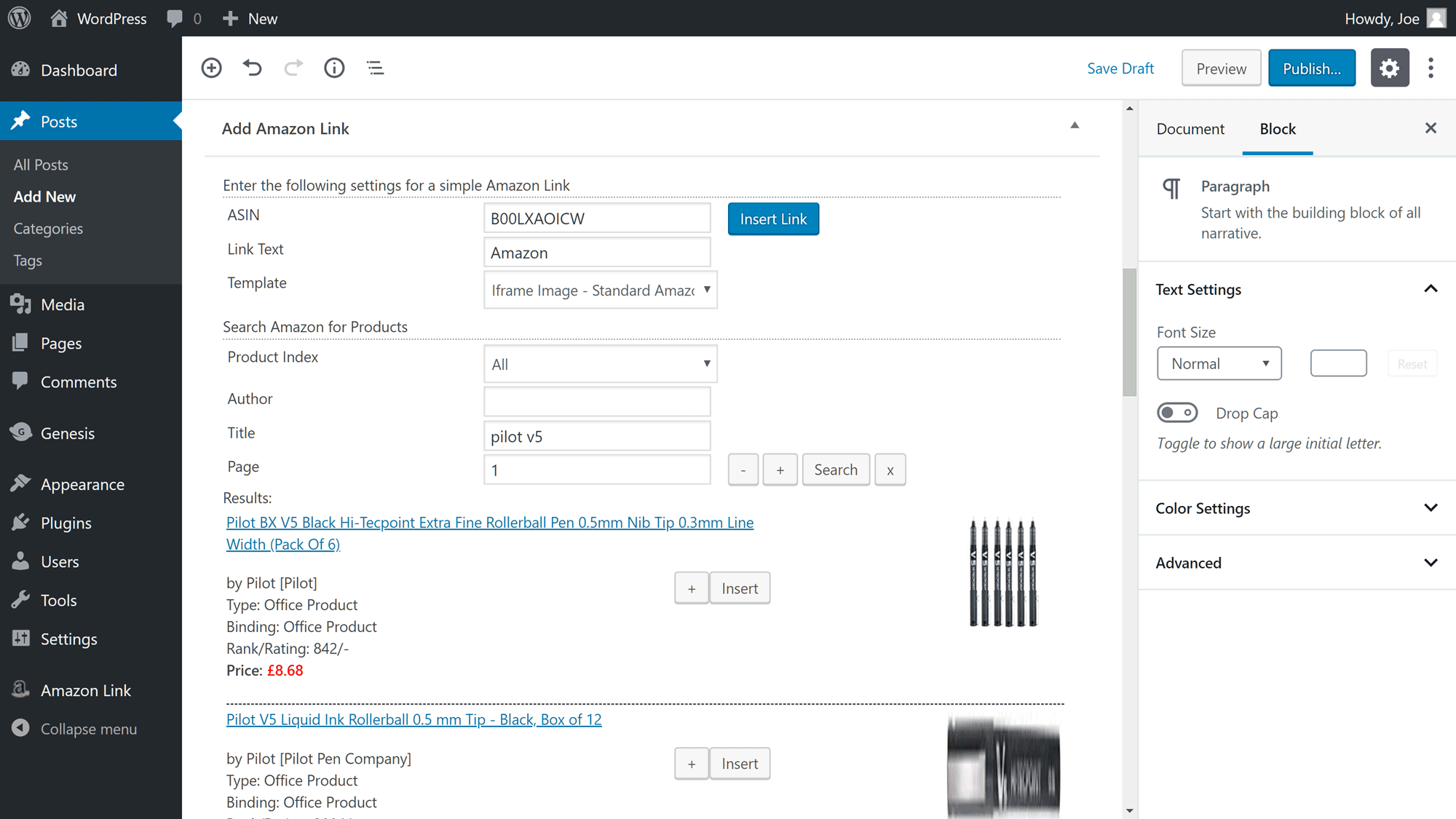Click the redo arrow icon
The width and height of the screenshot is (1456, 819).
pos(292,68)
